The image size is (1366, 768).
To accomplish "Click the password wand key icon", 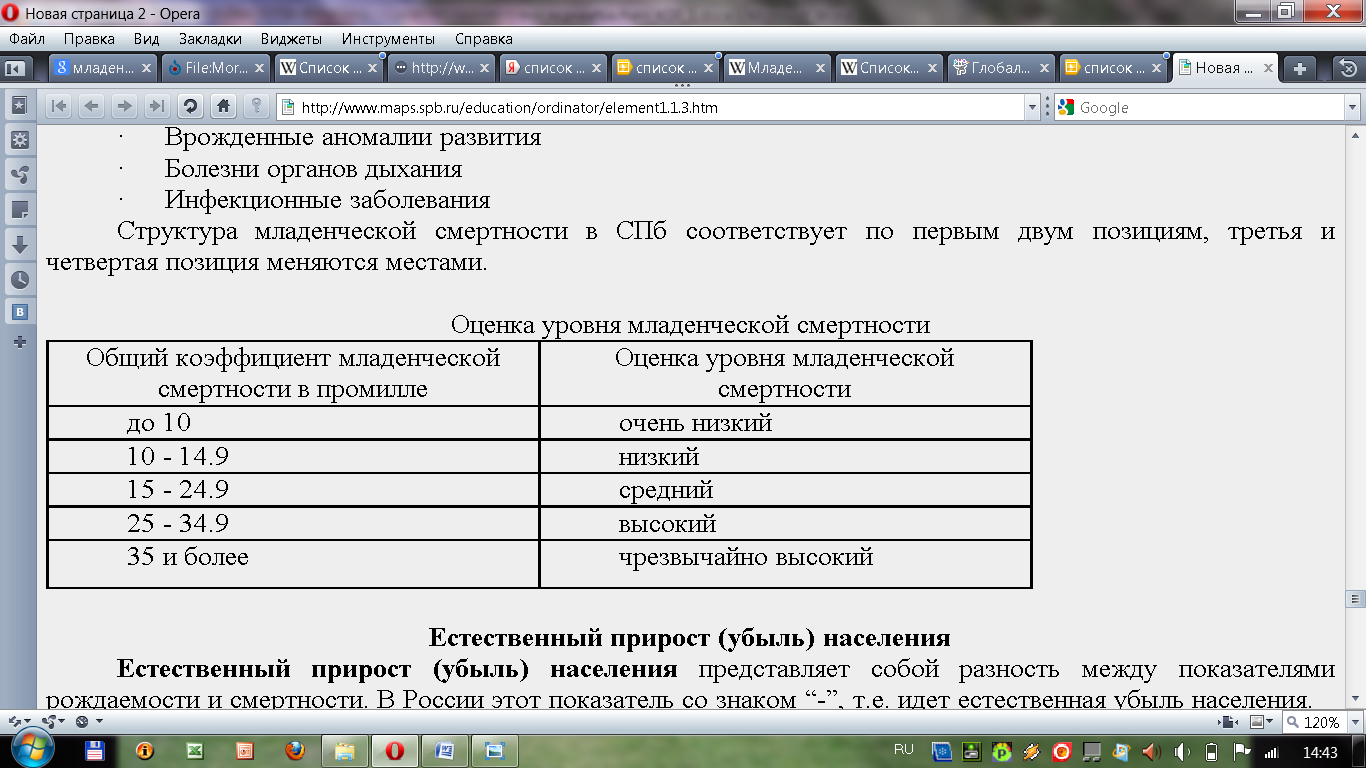I will pos(256,106).
